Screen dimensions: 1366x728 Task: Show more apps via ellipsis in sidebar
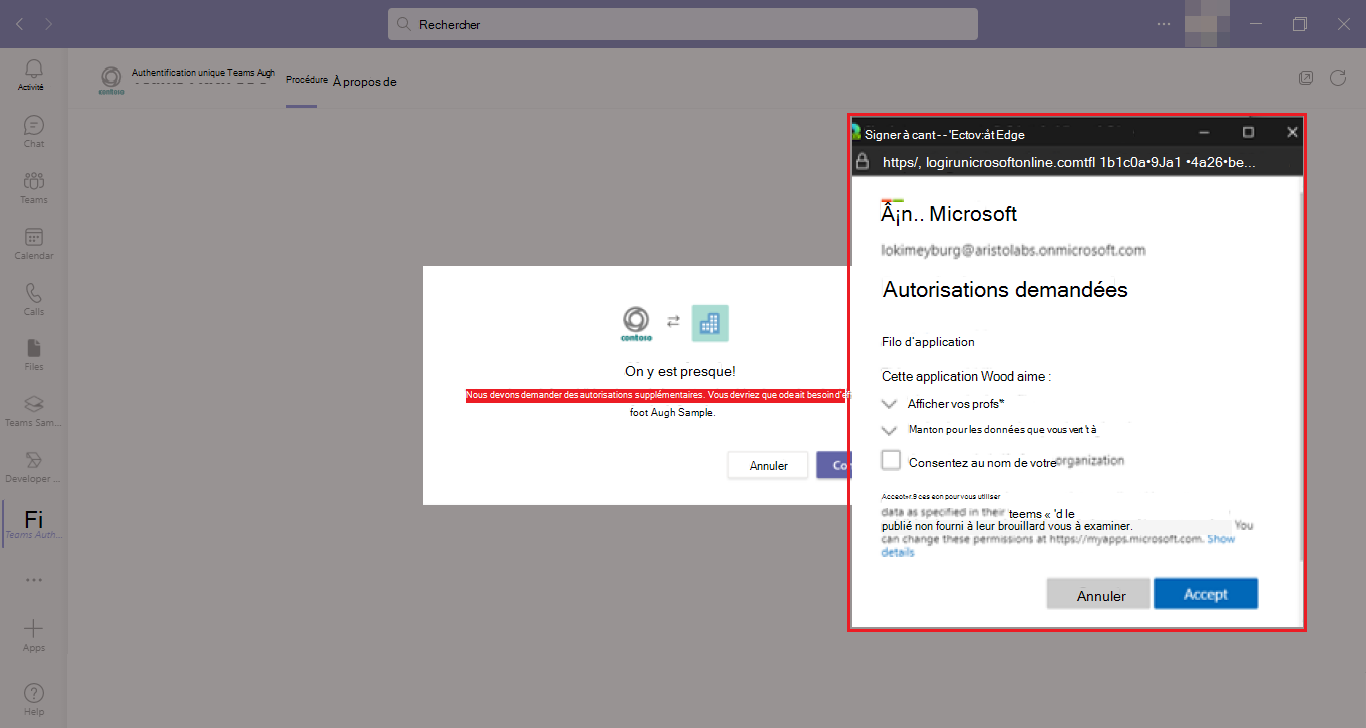(33, 580)
